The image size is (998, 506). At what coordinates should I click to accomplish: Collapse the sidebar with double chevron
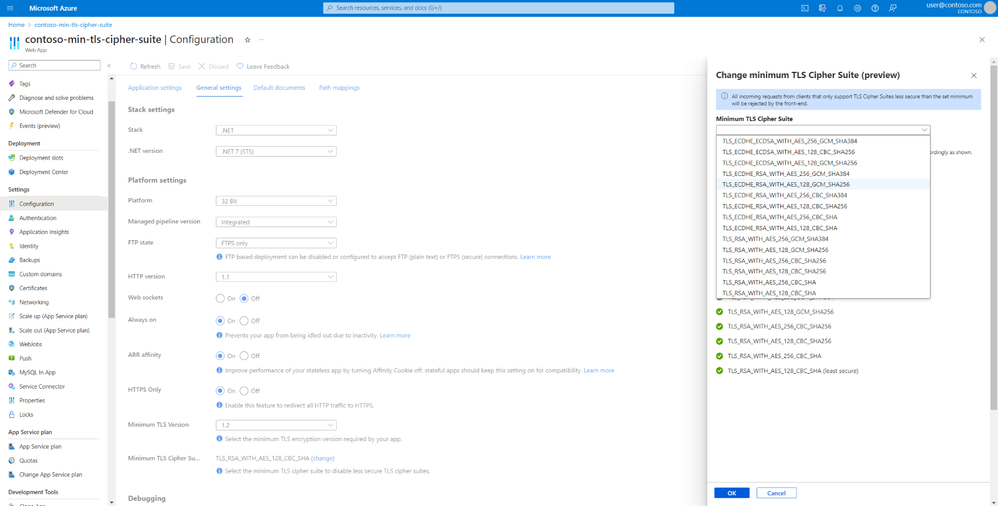(x=109, y=66)
